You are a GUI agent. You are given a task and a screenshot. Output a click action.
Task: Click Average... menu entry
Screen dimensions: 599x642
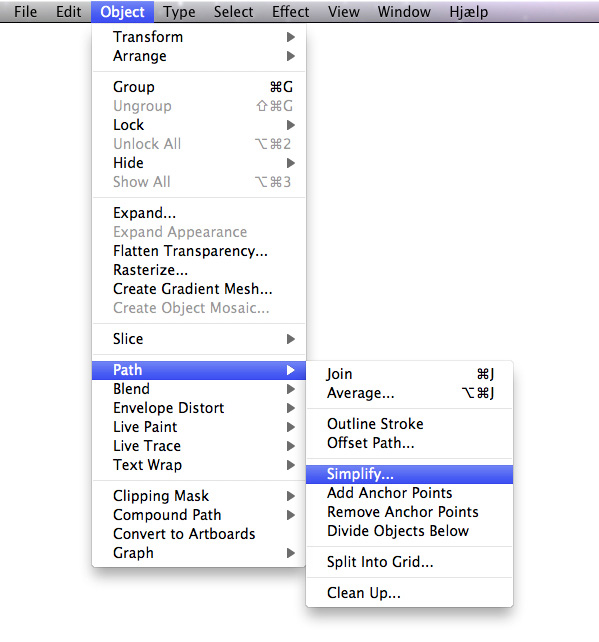pos(409,393)
